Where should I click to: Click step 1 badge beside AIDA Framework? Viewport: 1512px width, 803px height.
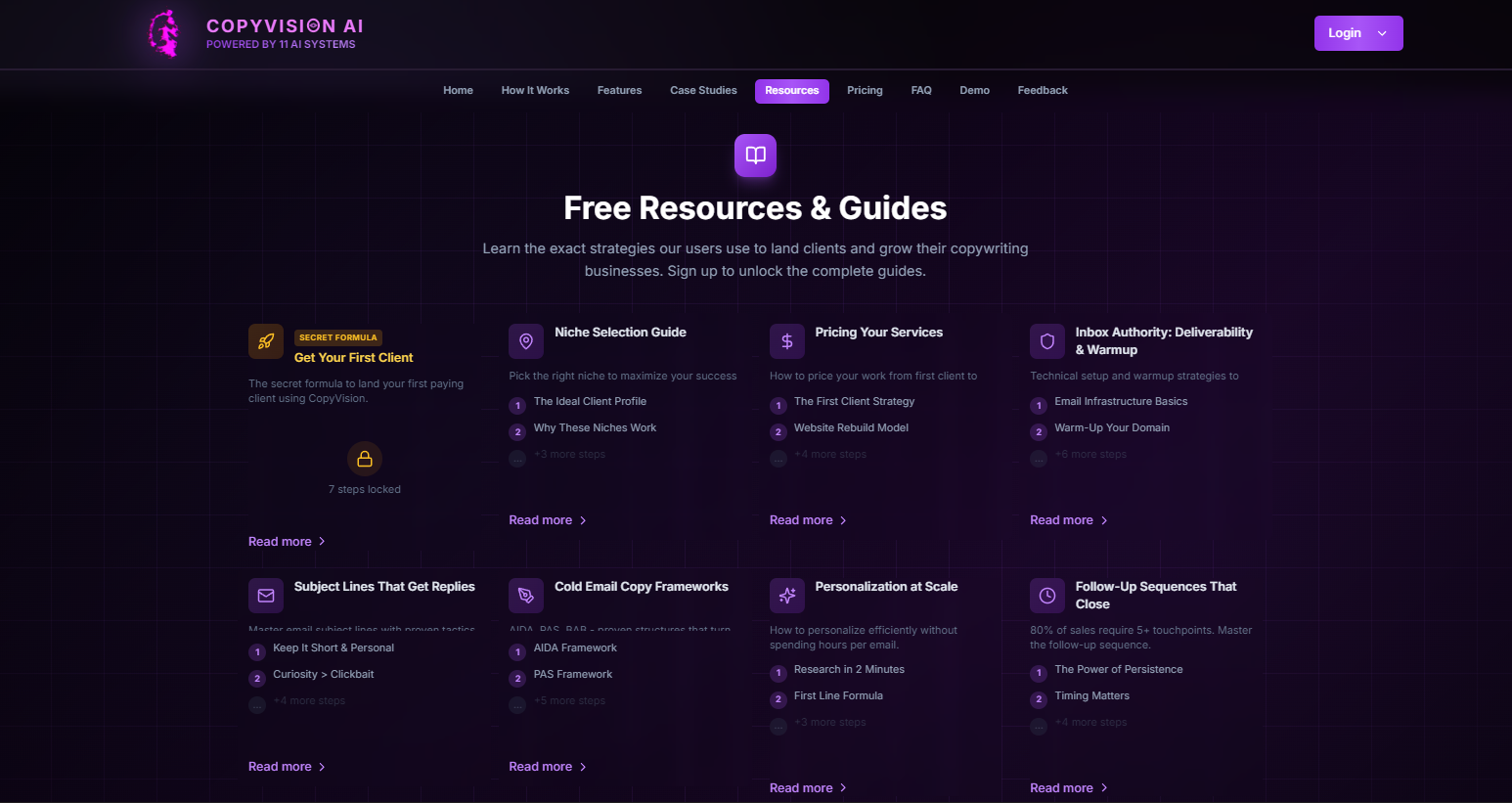(517, 652)
